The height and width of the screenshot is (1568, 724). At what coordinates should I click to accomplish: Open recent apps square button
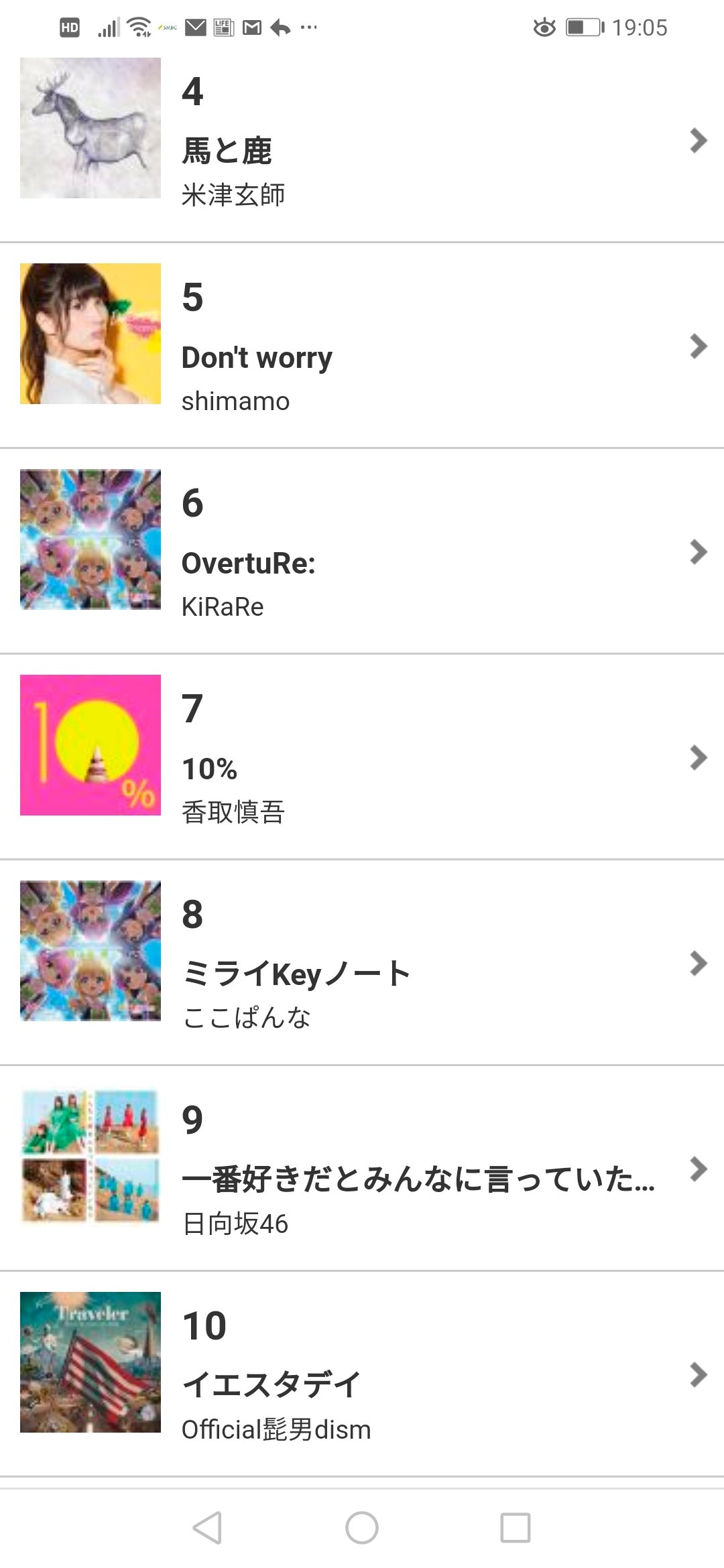(x=515, y=1528)
